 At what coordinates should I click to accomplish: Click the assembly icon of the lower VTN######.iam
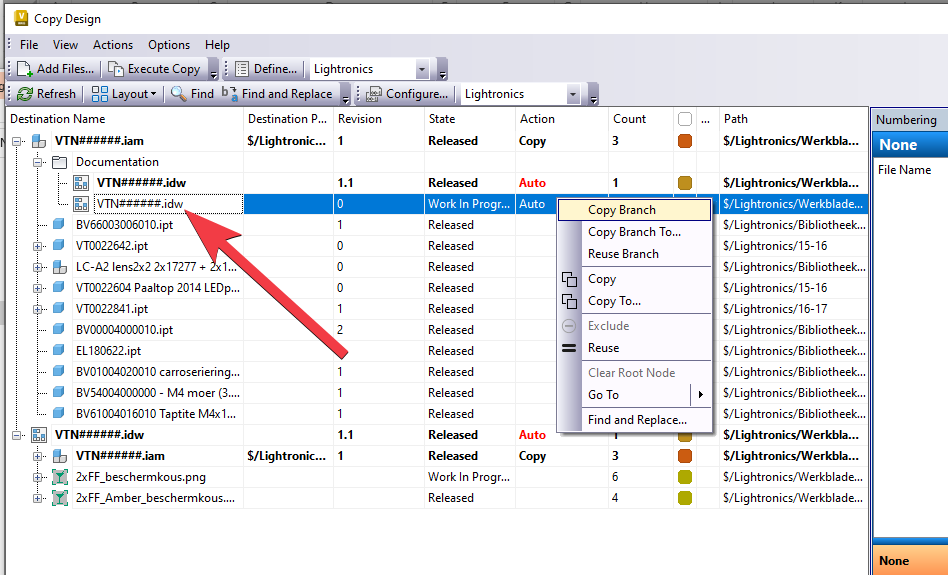(59, 456)
